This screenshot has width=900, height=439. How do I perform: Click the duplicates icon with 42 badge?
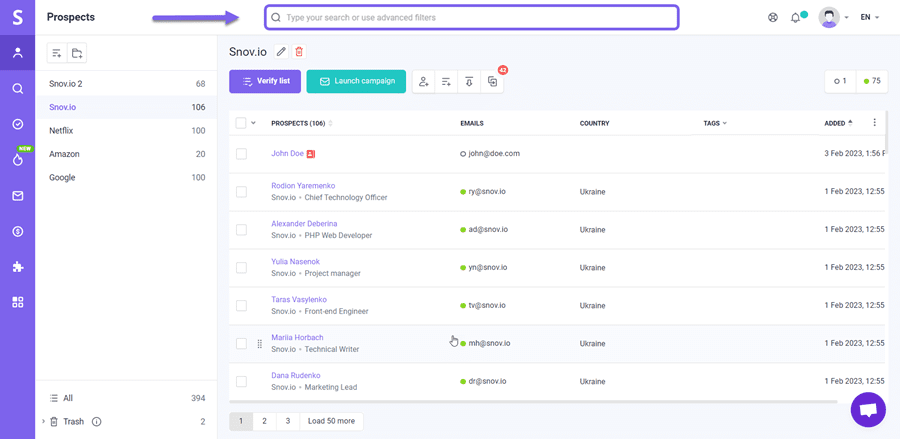coord(492,81)
